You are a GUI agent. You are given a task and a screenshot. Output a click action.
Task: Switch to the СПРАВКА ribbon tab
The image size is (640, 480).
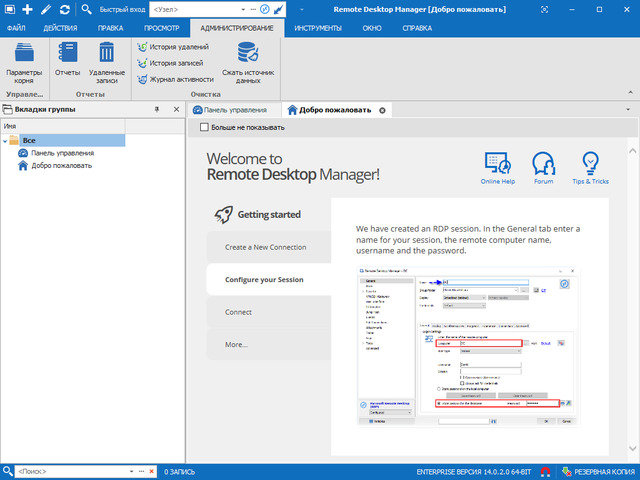click(417, 28)
